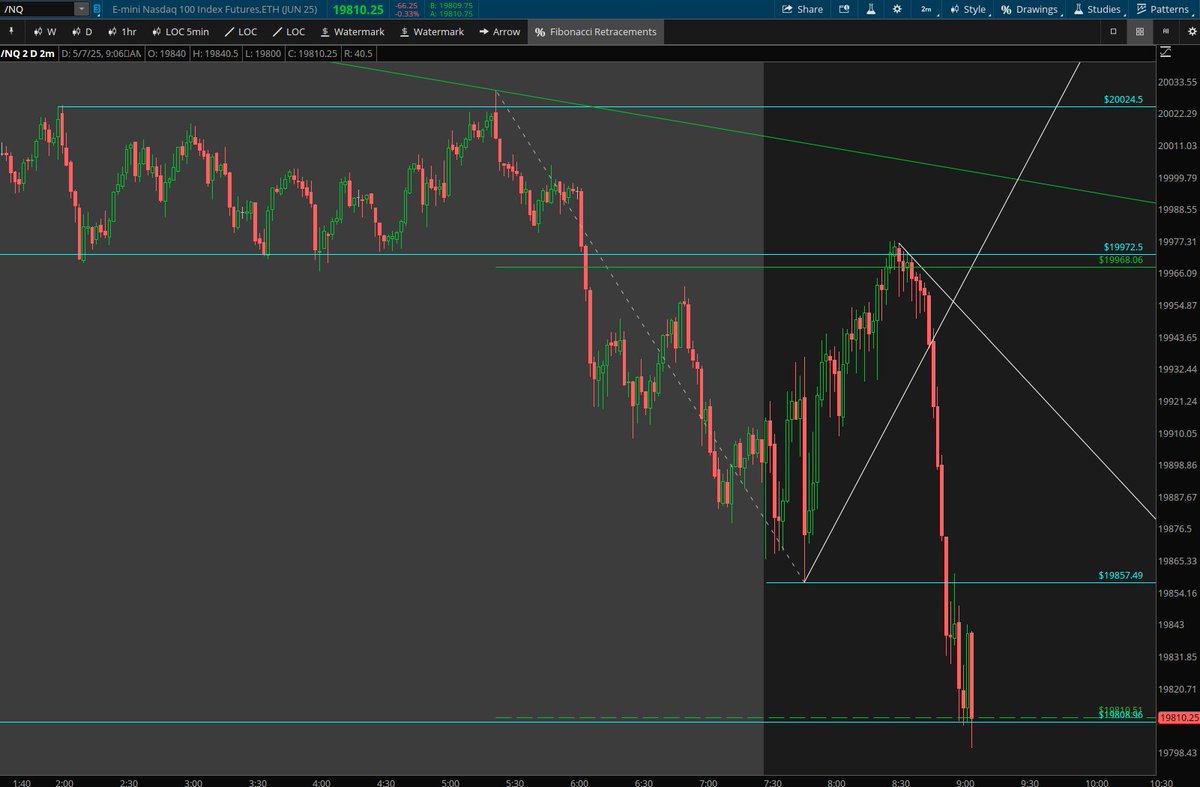Open the symbol selector dropdown arrow

[x=81, y=9]
